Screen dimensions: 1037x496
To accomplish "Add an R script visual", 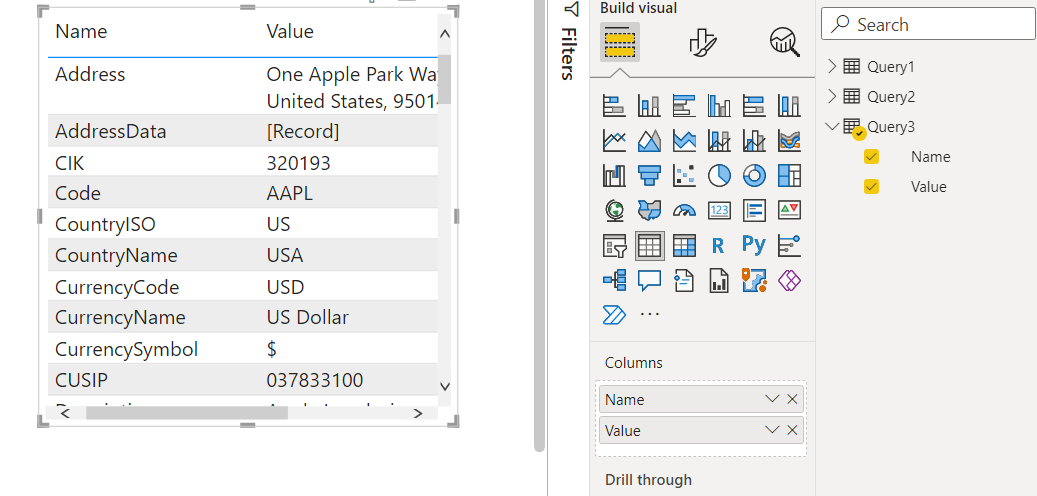I will pos(718,245).
